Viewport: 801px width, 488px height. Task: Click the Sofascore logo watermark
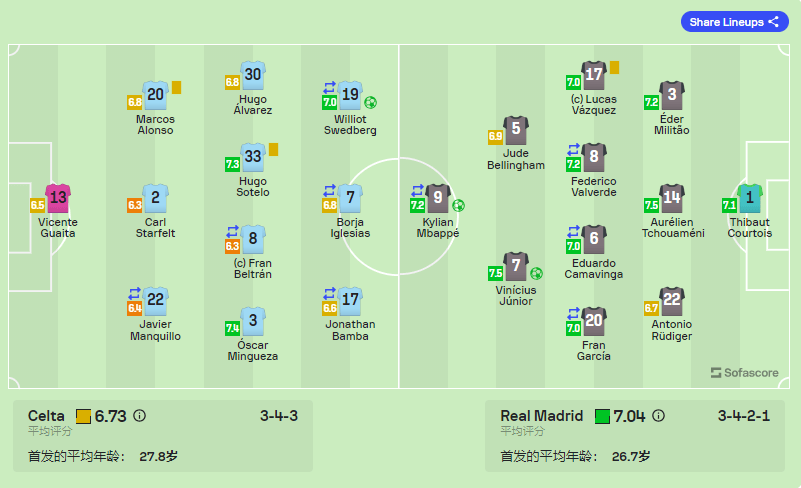pos(744,373)
